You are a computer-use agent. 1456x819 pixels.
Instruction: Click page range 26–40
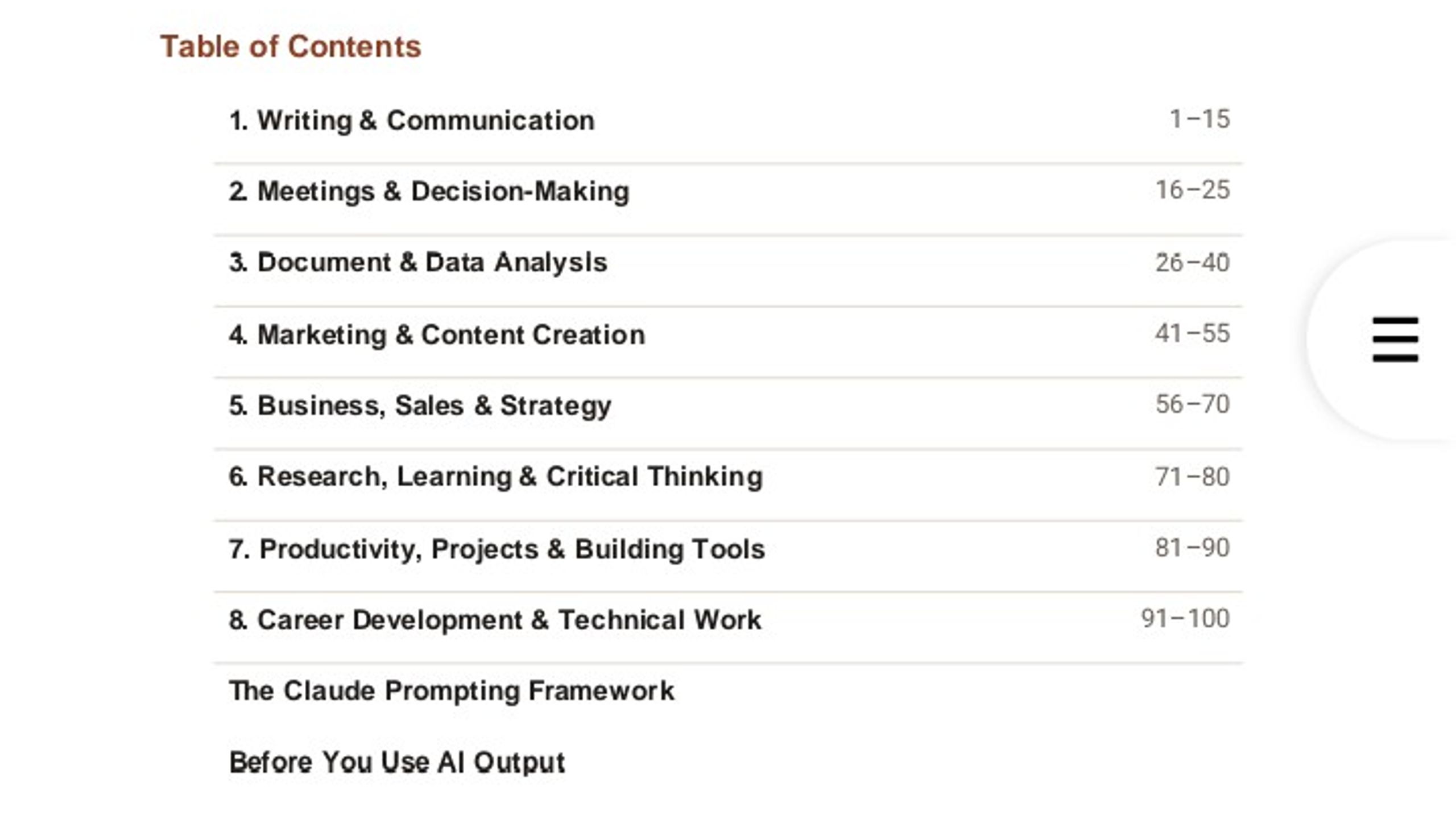click(1193, 263)
